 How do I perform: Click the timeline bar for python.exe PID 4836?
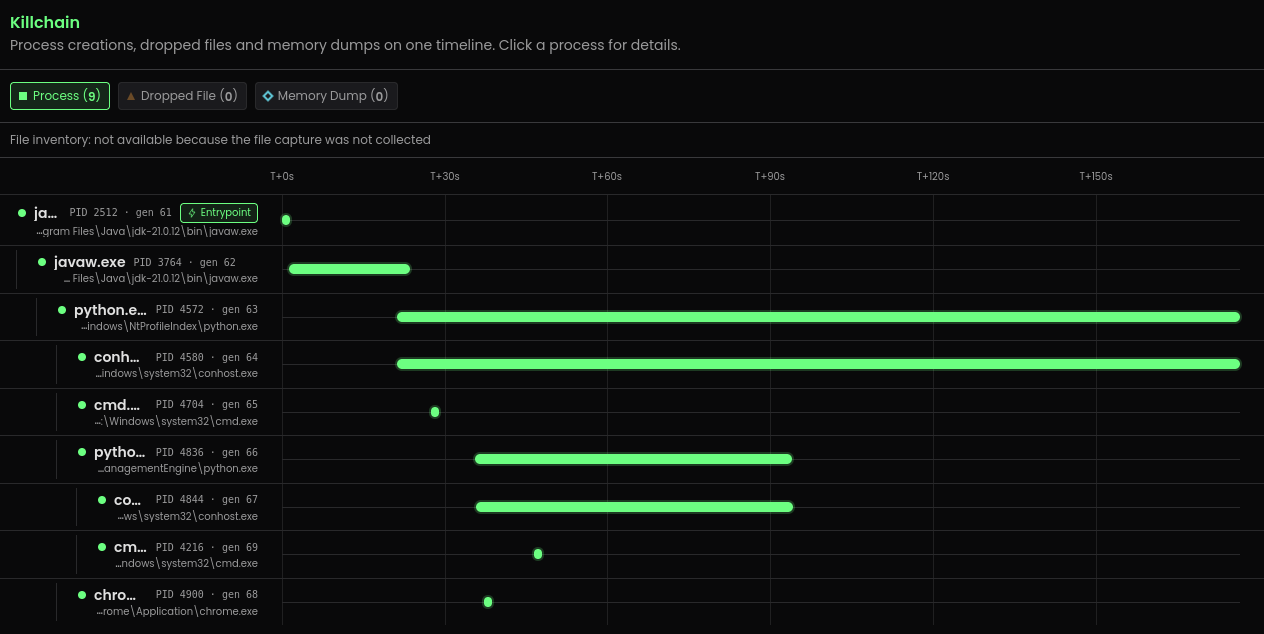pyautogui.click(x=633, y=459)
